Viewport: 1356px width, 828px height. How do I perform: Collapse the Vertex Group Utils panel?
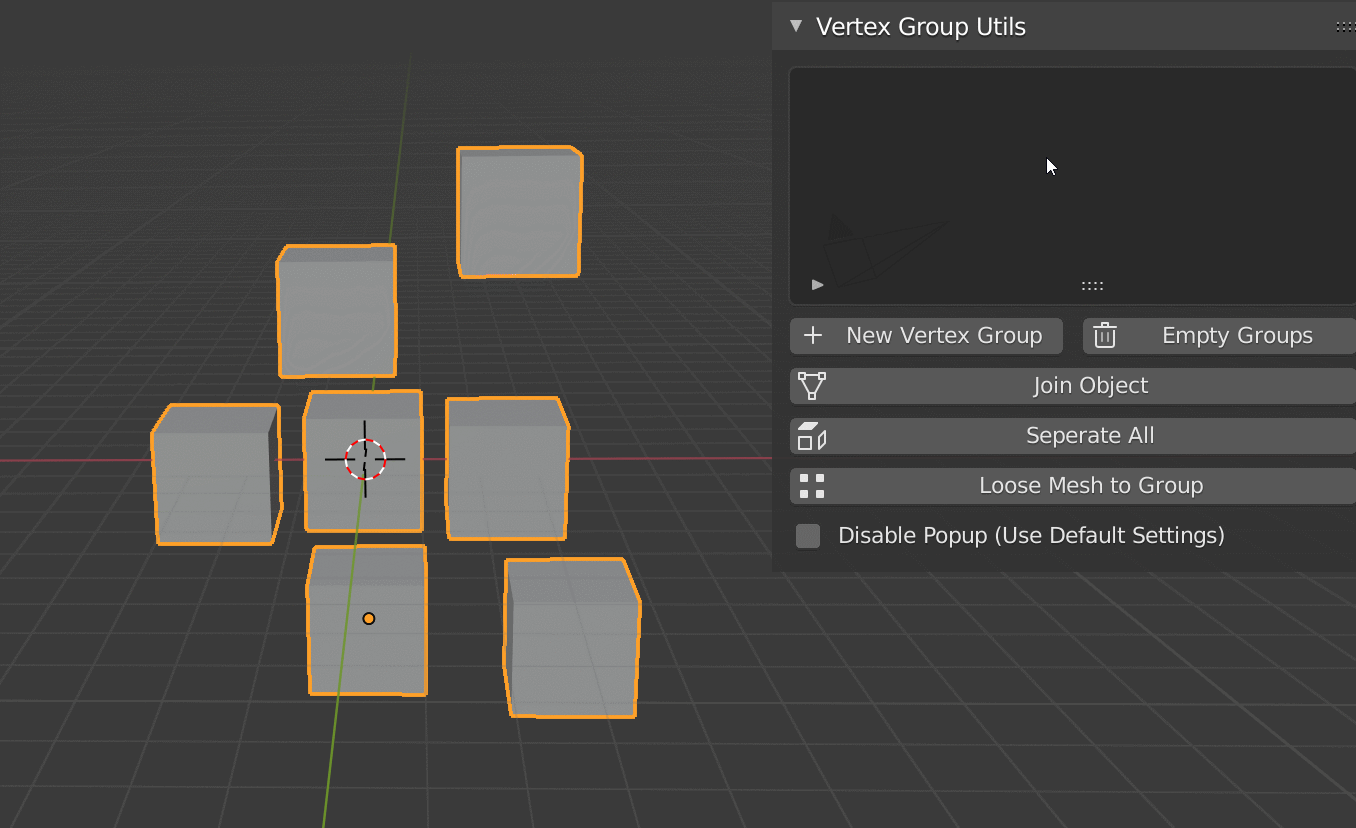795,26
